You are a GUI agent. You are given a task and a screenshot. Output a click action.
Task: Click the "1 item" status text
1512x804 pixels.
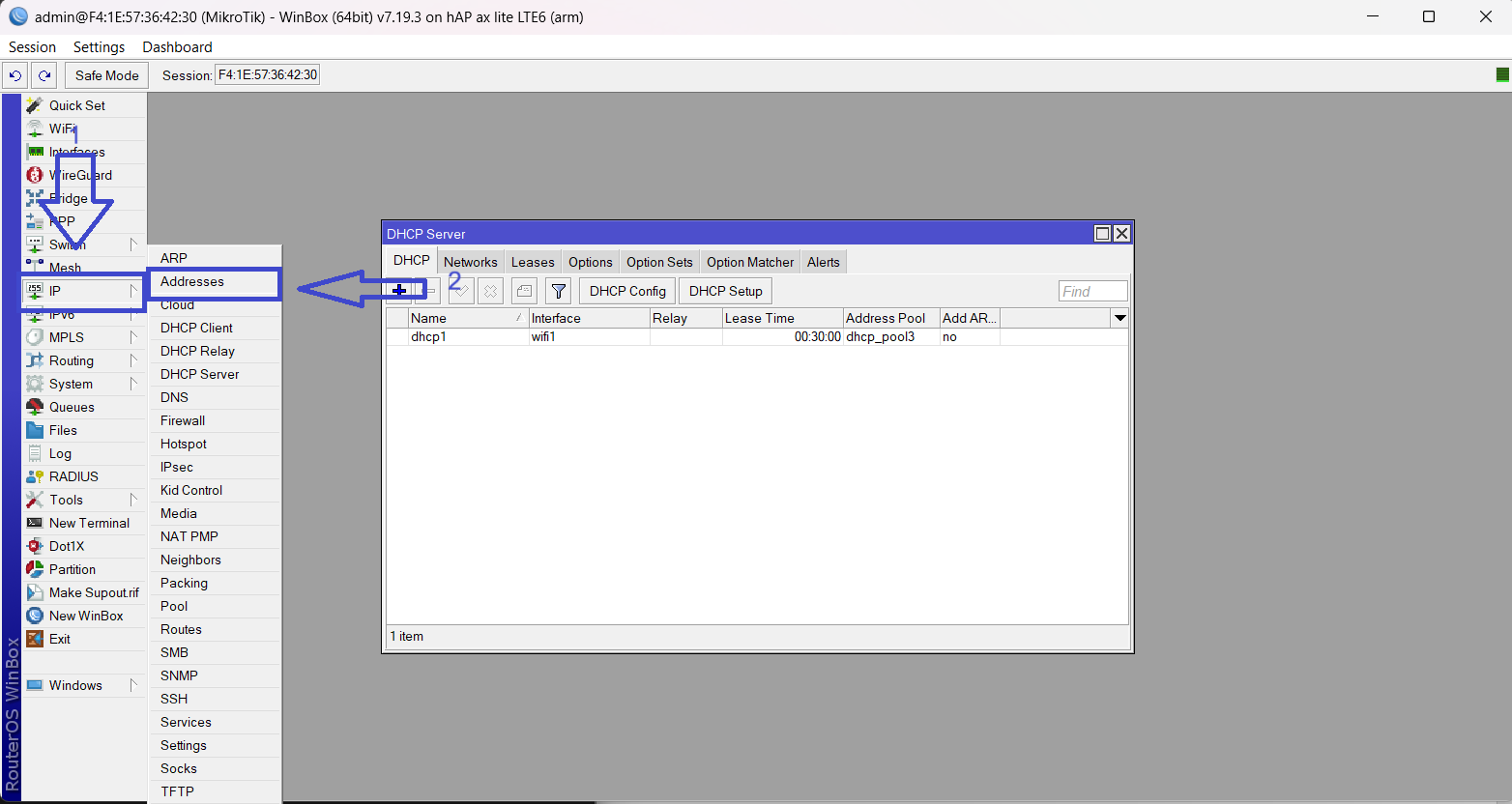point(407,636)
